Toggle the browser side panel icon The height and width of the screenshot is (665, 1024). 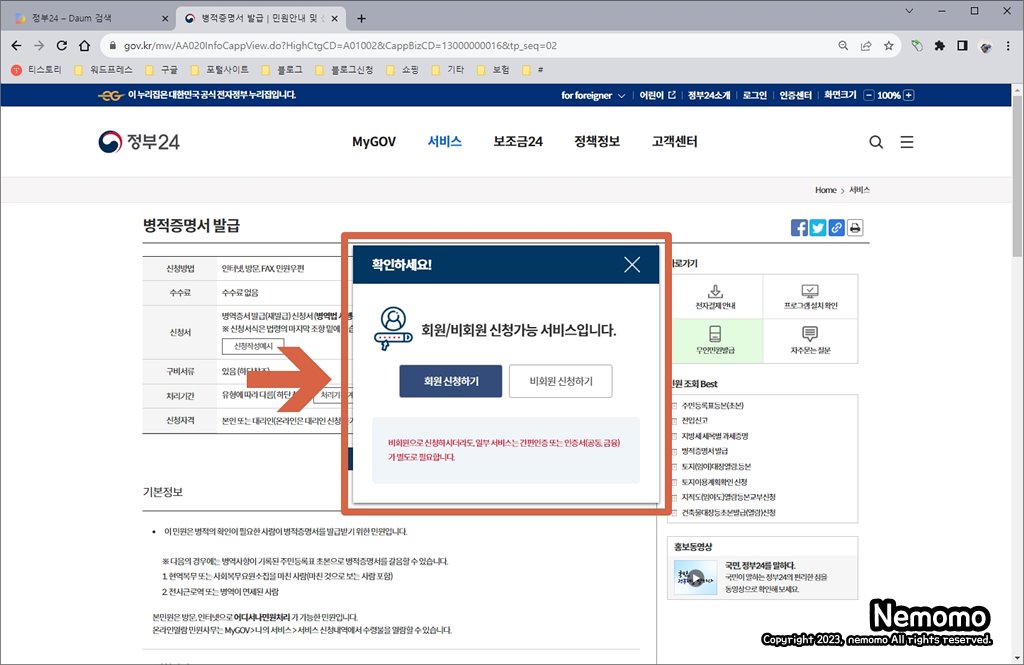962,46
